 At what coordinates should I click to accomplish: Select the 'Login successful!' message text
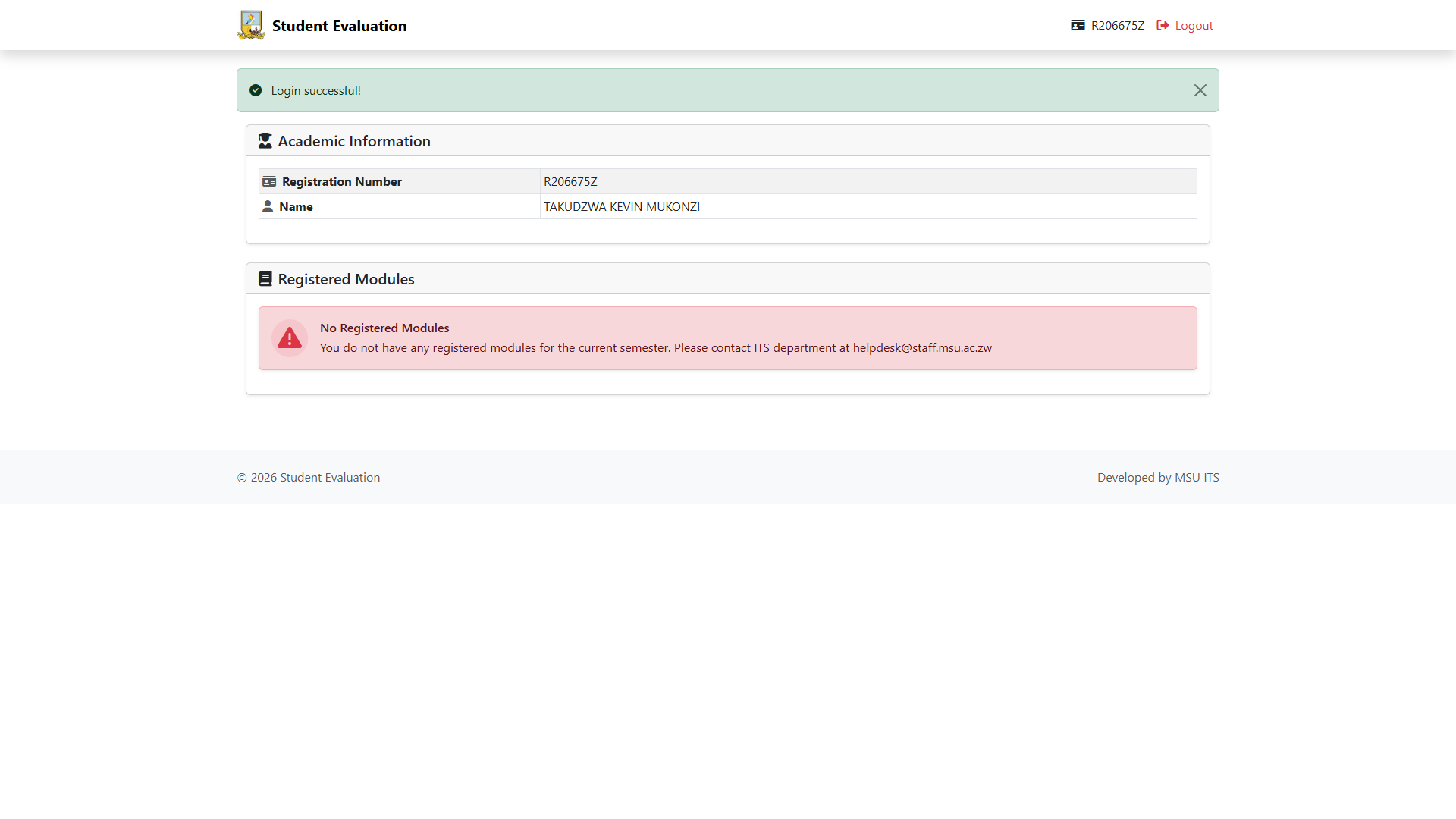coord(315,91)
